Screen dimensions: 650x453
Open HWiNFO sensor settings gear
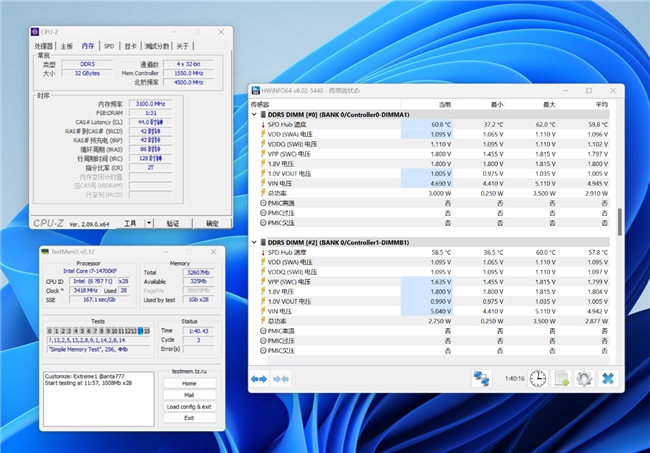[x=584, y=378]
